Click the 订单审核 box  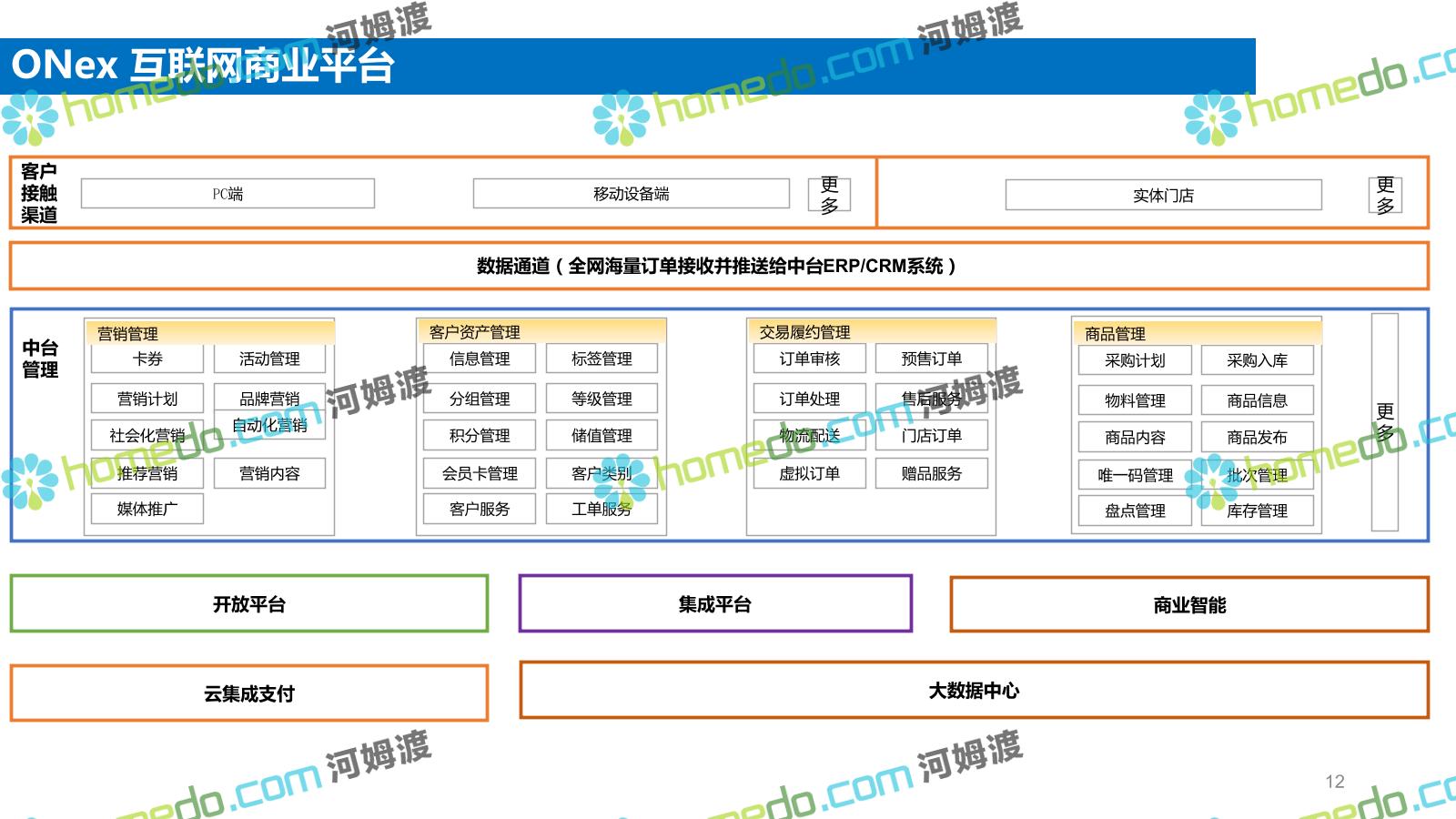(x=810, y=359)
